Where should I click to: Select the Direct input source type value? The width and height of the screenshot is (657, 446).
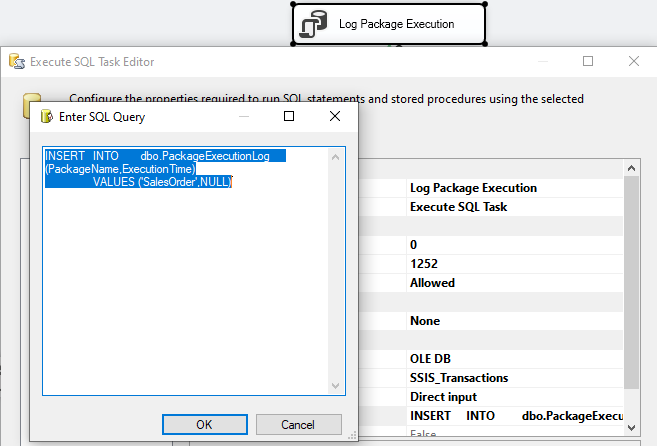(443, 397)
